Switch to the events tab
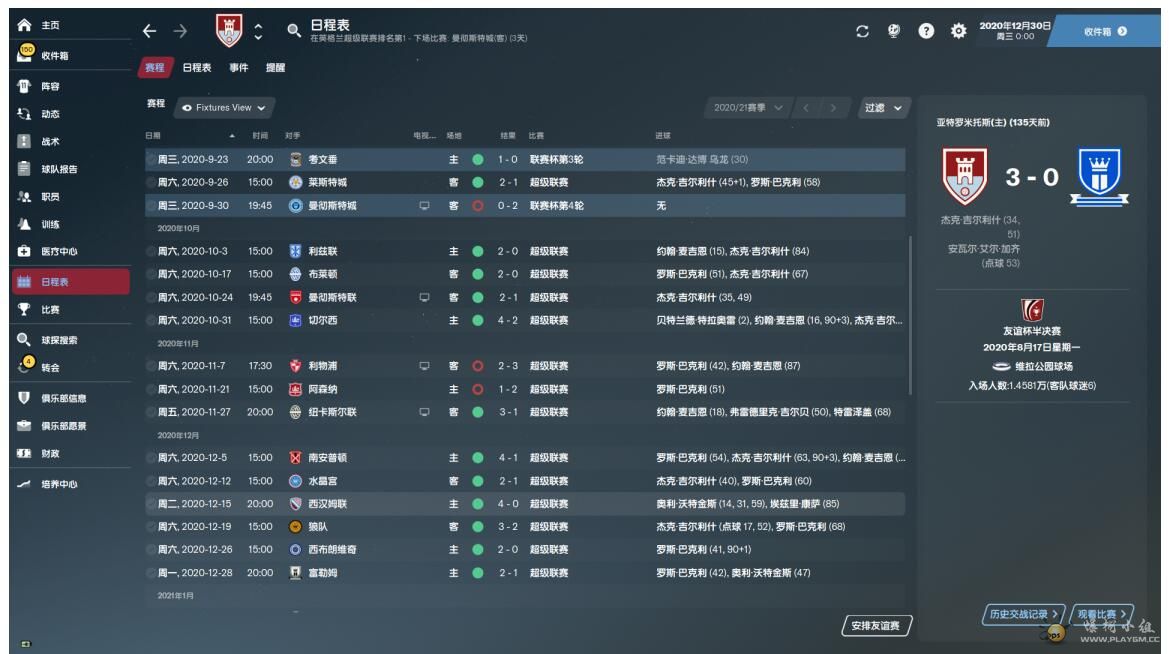Screen dimensions: 1169x654 (x=239, y=67)
